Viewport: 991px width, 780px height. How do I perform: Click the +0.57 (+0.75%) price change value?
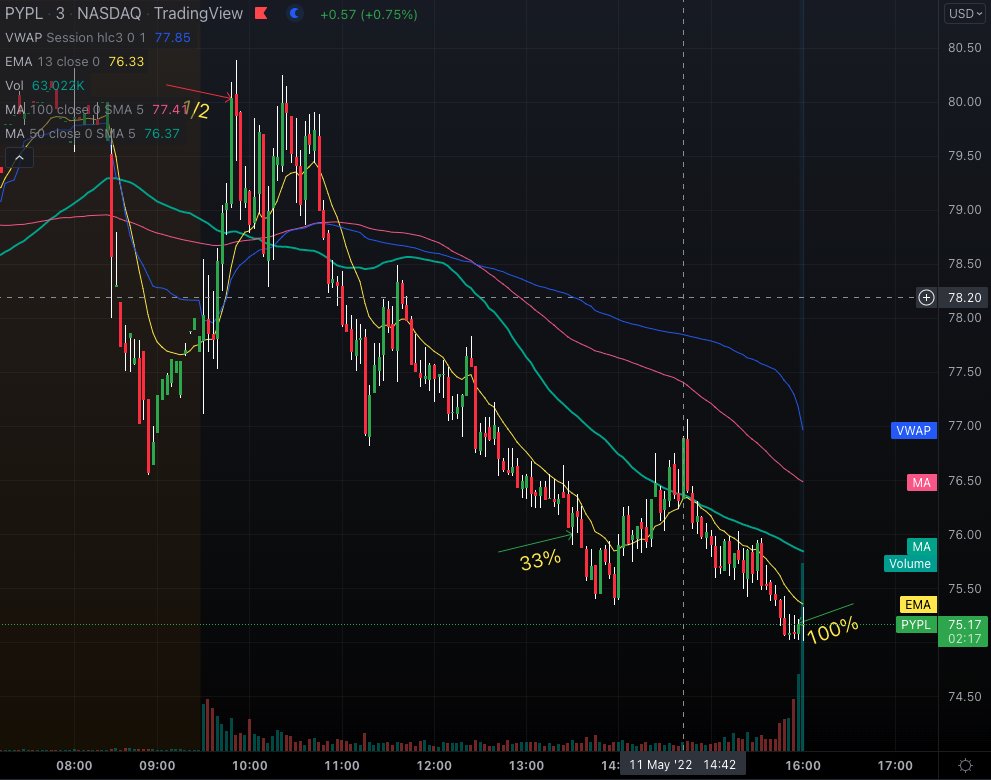(368, 14)
